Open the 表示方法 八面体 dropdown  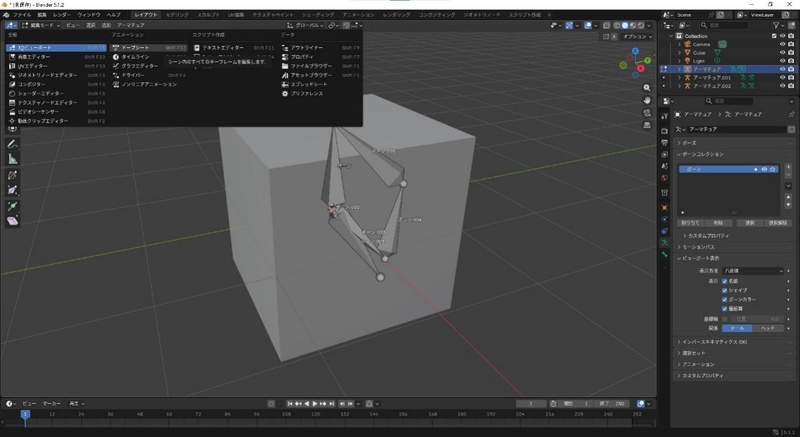[753, 271]
